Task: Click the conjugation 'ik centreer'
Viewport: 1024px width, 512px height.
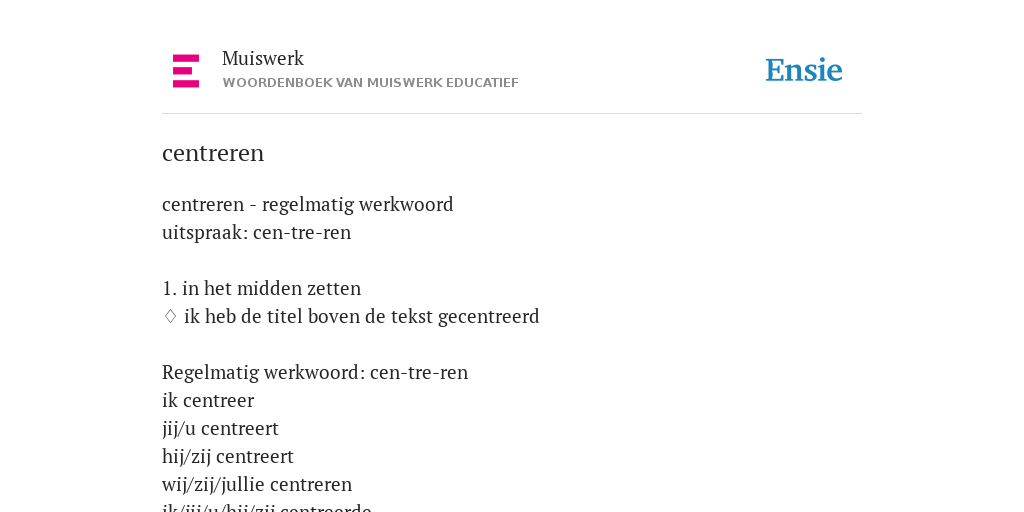Action: point(208,400)
